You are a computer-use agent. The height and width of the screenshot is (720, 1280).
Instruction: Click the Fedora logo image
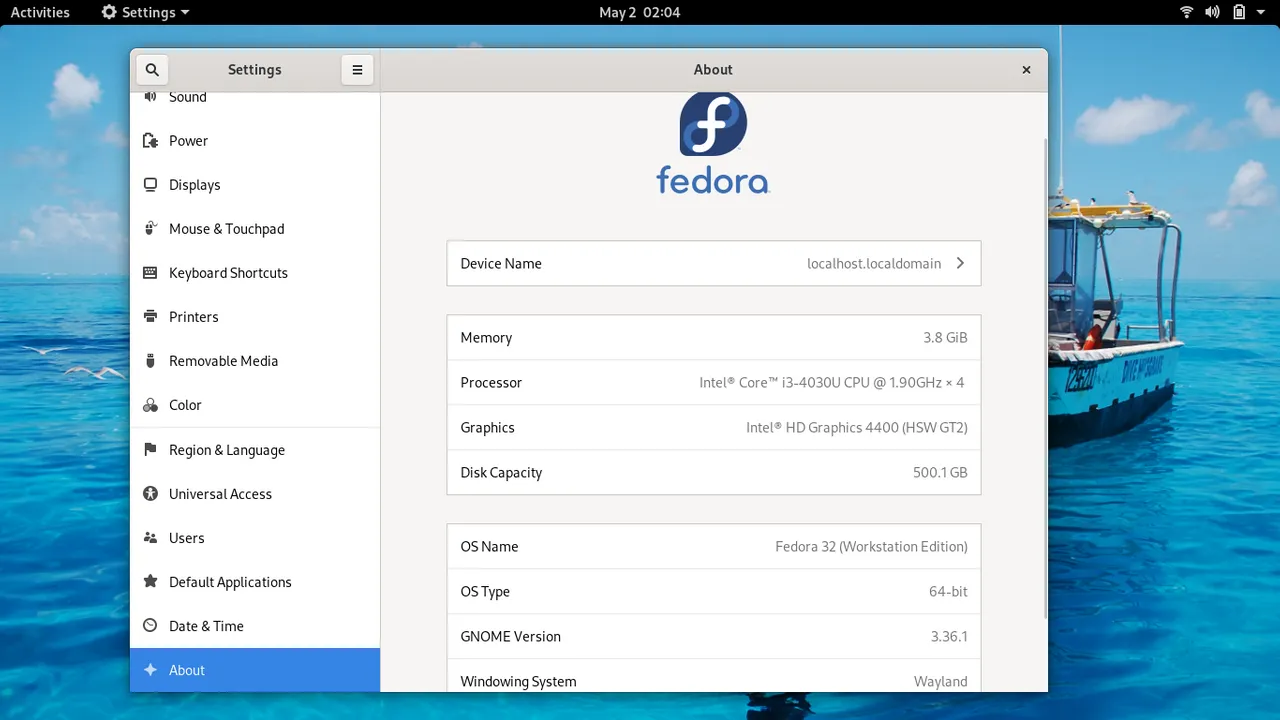713,143
